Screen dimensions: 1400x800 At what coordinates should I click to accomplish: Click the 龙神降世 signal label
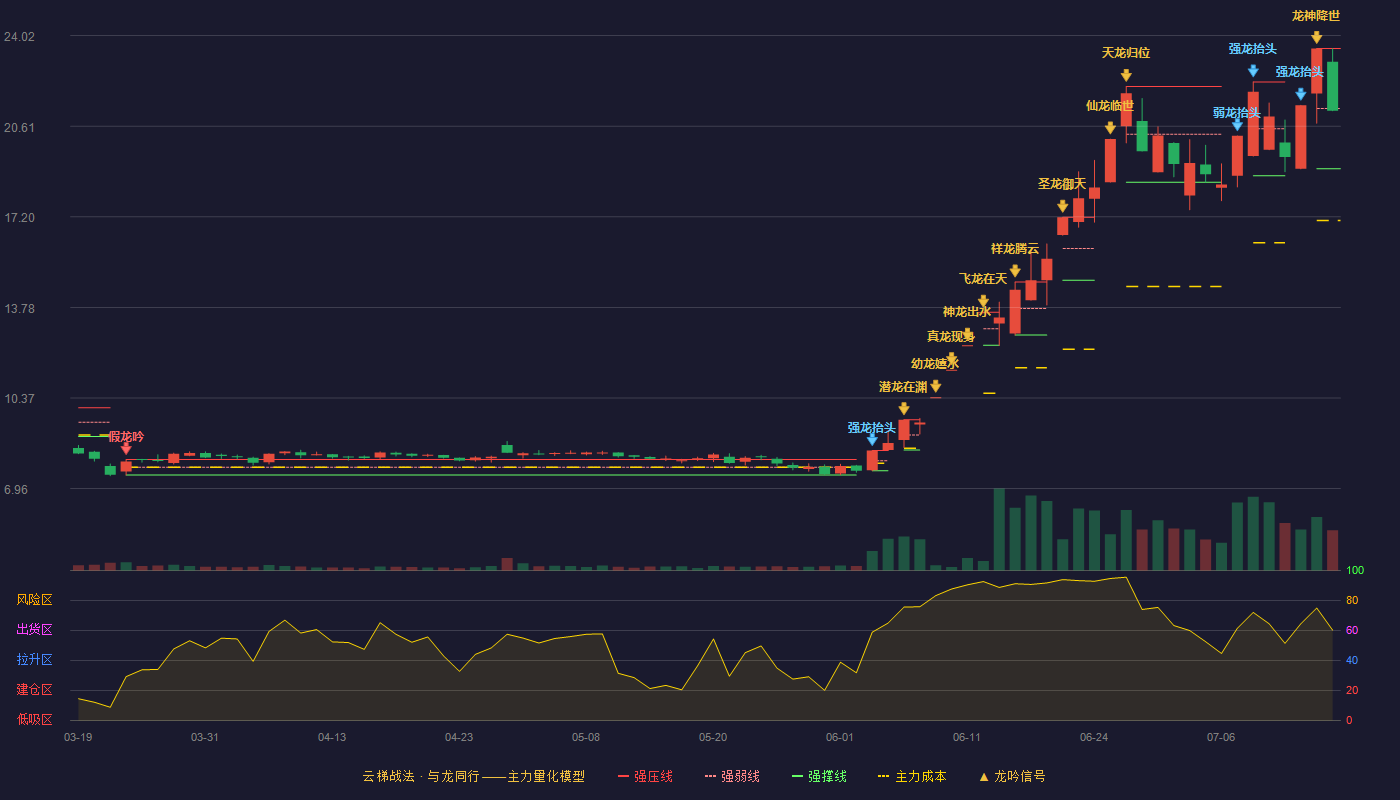(x=1316, y=15)
